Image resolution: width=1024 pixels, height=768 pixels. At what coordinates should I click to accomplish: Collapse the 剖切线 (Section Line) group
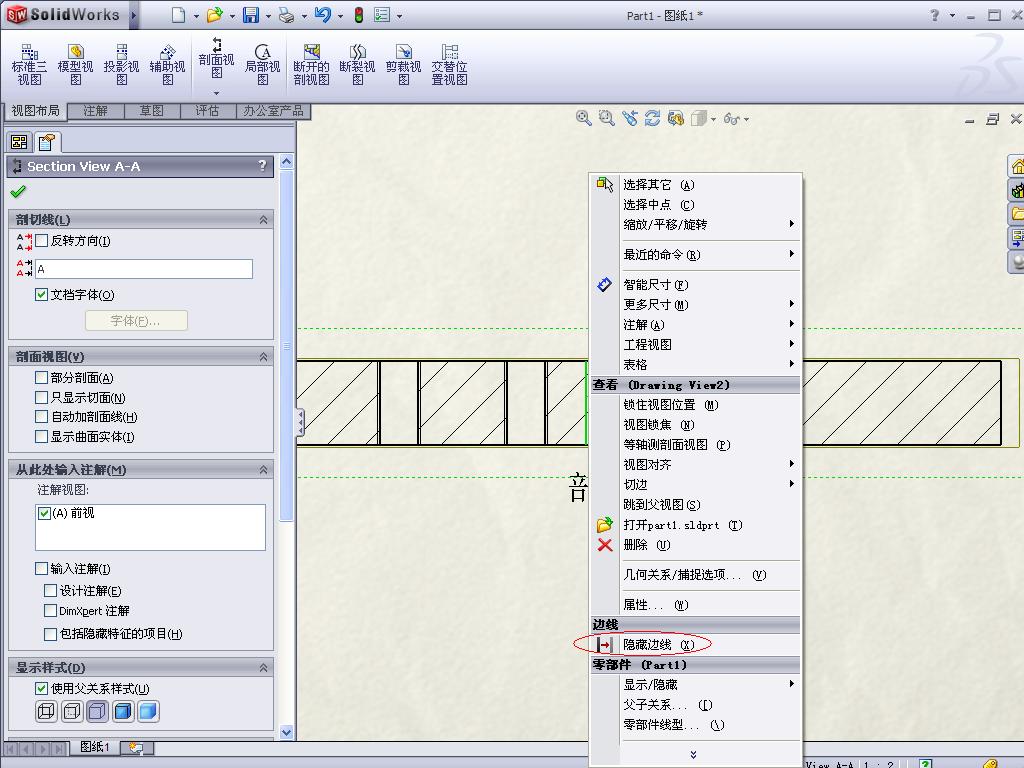pos(263,219)
